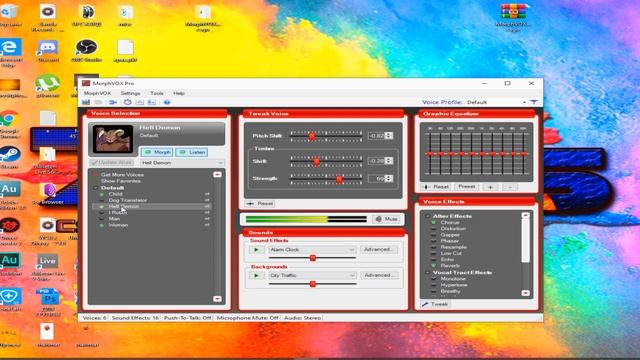Enable the Distortion effect
Screen dimensions: 640x360
pos(434,229)
